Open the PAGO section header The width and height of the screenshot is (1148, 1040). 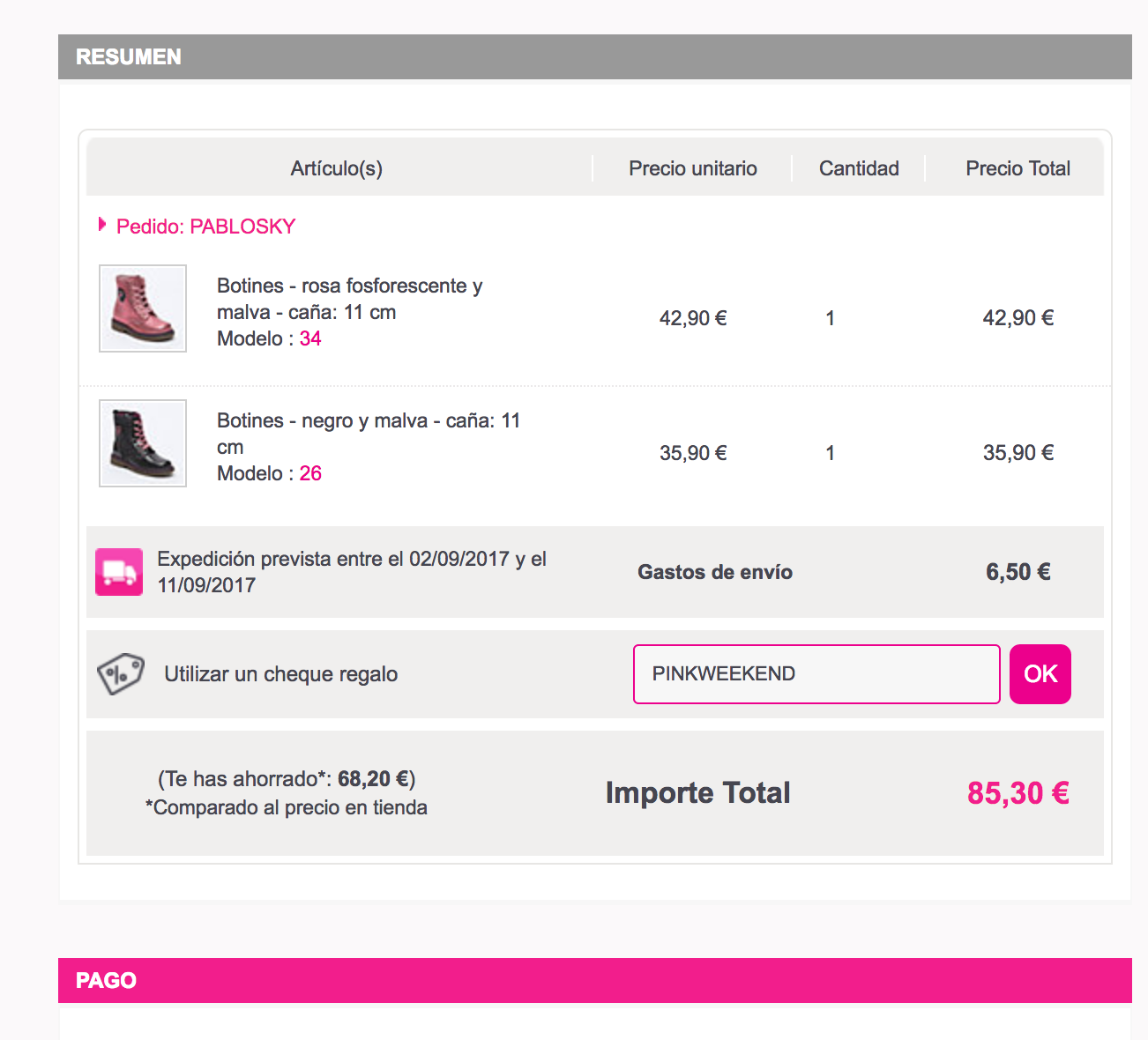click(x=595, y=980)
